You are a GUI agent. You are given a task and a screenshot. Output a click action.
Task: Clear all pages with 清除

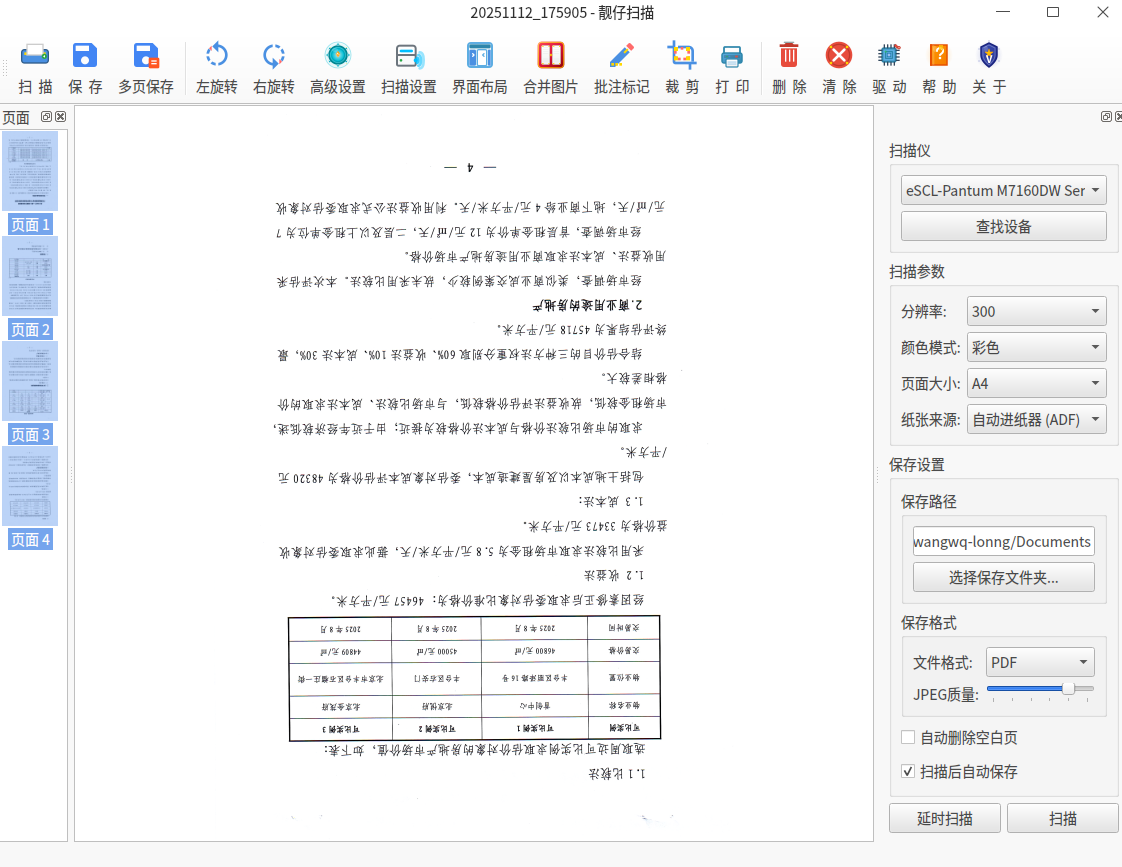(x=839, y=69)
